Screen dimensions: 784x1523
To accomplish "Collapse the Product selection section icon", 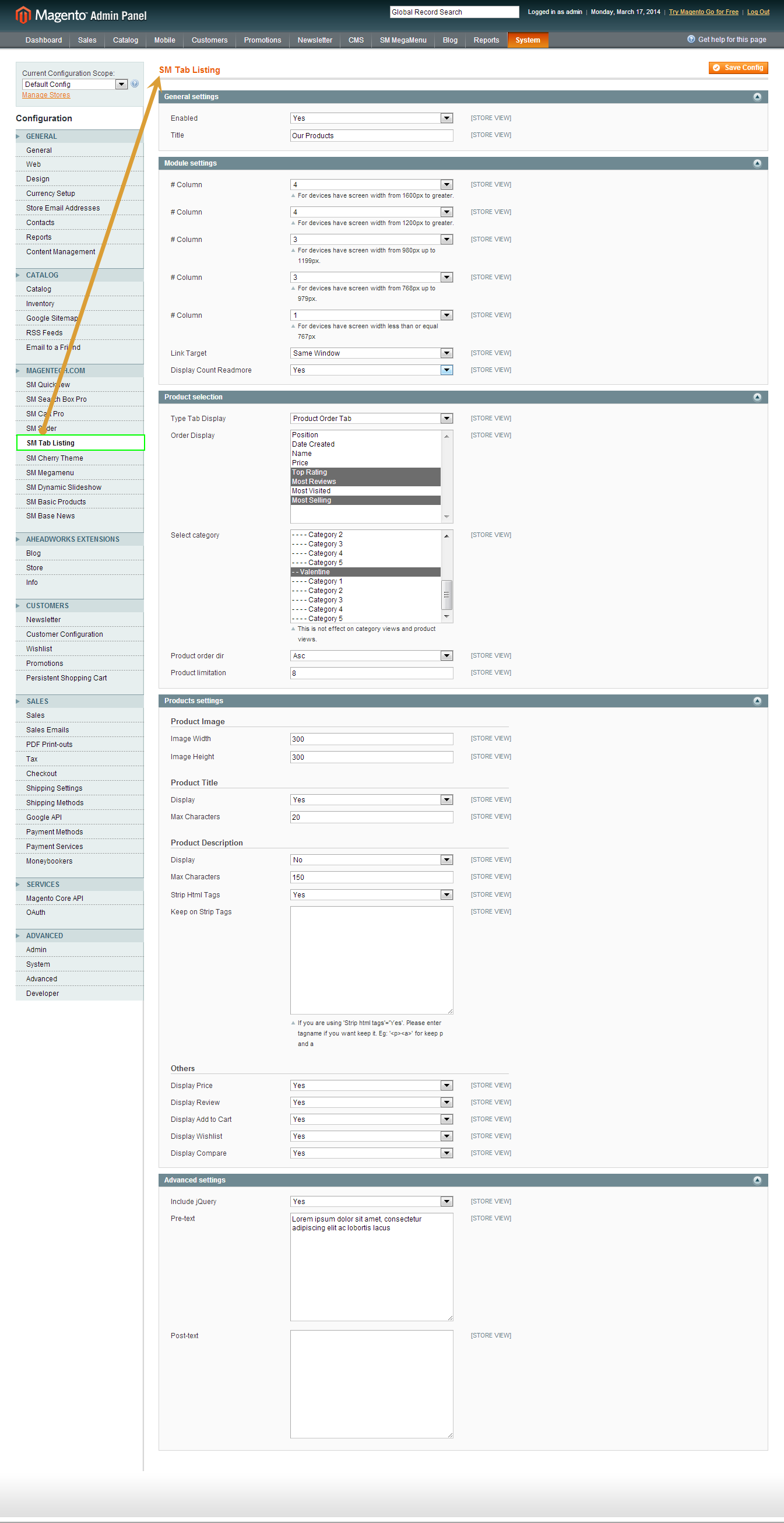I will (757, 397).
